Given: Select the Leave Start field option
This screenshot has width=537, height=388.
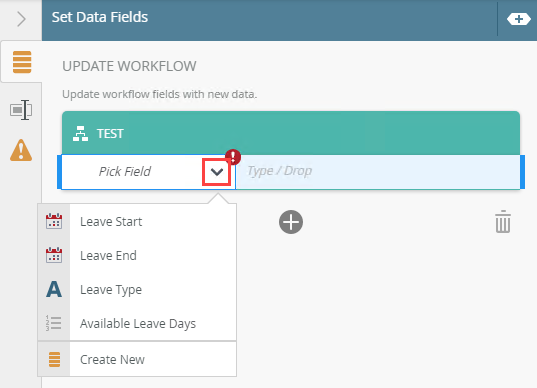Looking at the screenshot, I should click(137, 222).
